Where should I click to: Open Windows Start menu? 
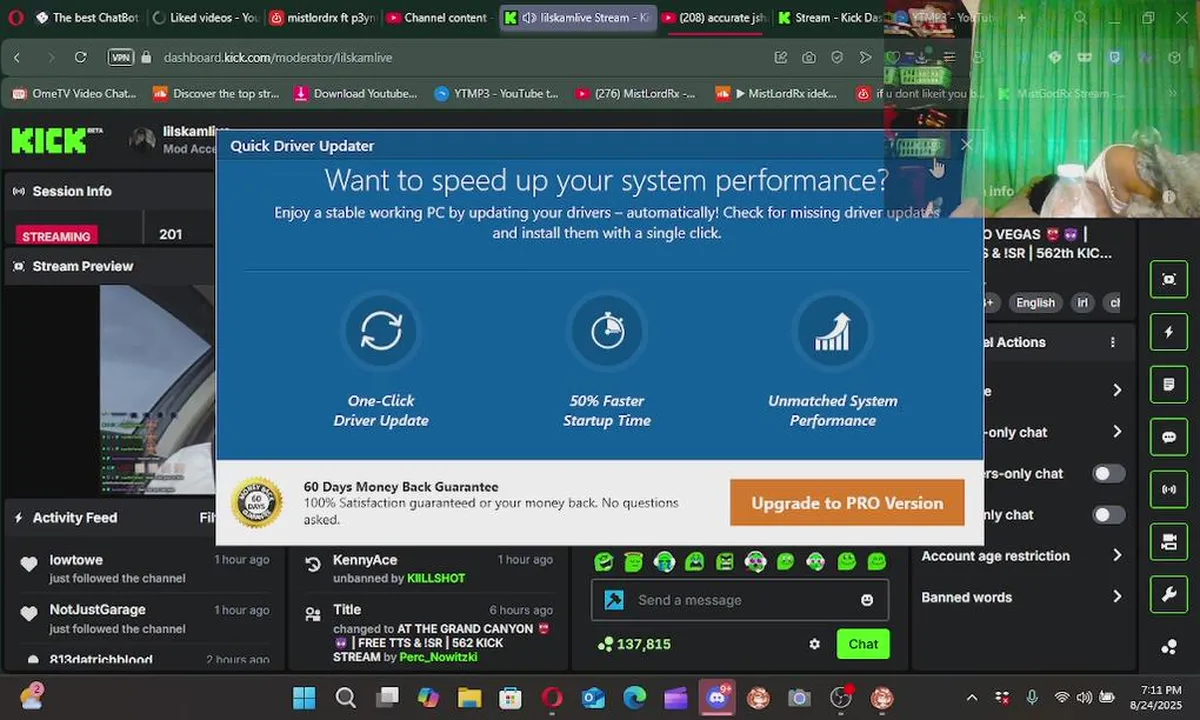click(304, 697)
